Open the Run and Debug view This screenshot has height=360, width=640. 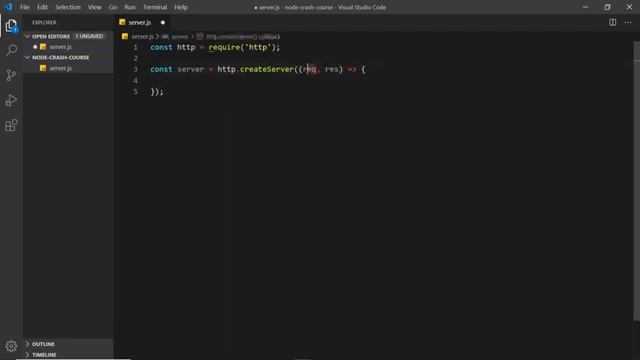point(11,100)
